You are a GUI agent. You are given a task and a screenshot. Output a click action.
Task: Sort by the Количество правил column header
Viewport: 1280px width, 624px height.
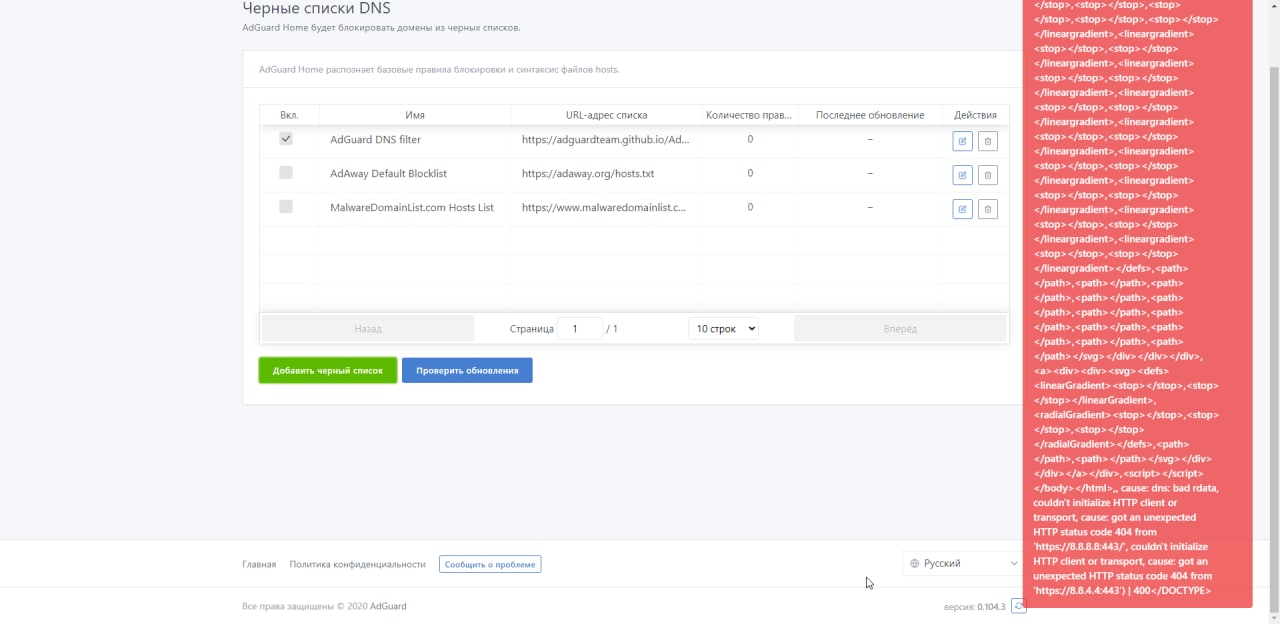tap(749, 115)
